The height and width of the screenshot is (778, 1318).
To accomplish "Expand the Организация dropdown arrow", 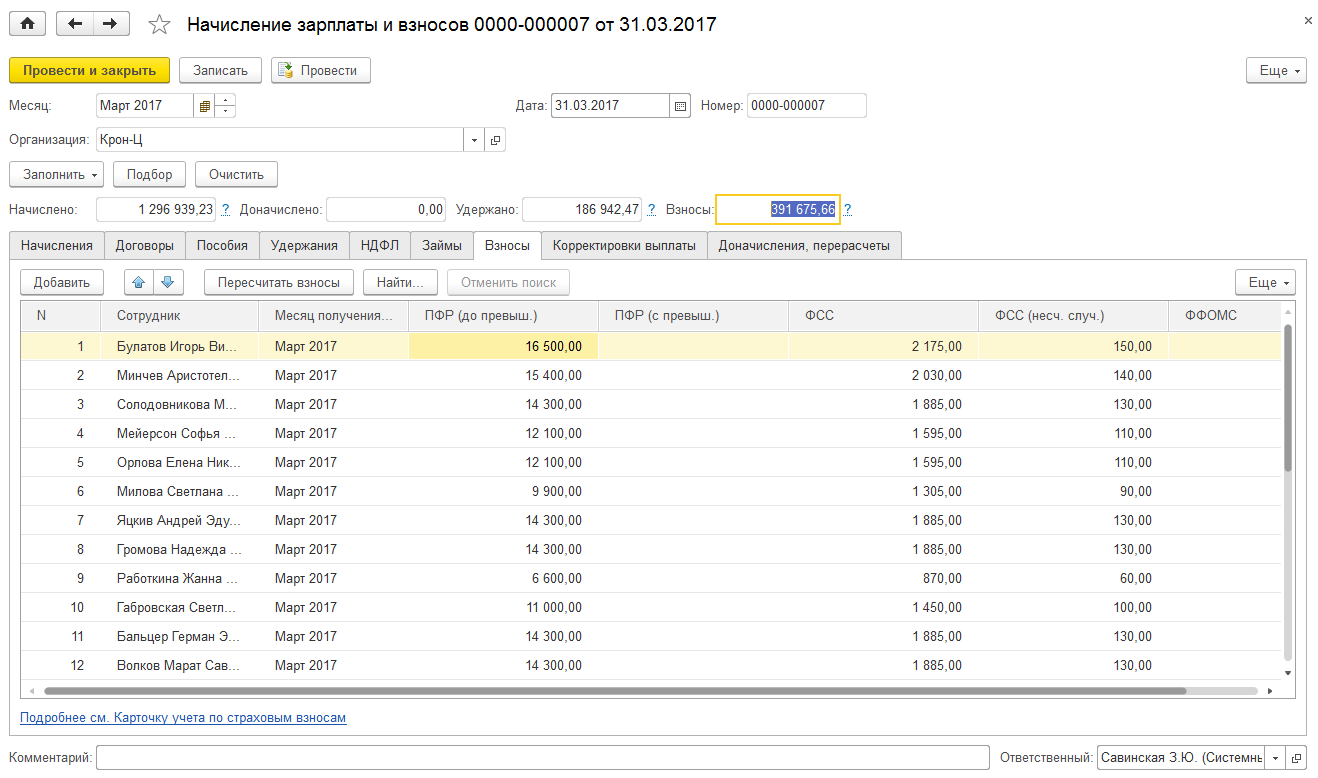I will (x=474, y=140).
